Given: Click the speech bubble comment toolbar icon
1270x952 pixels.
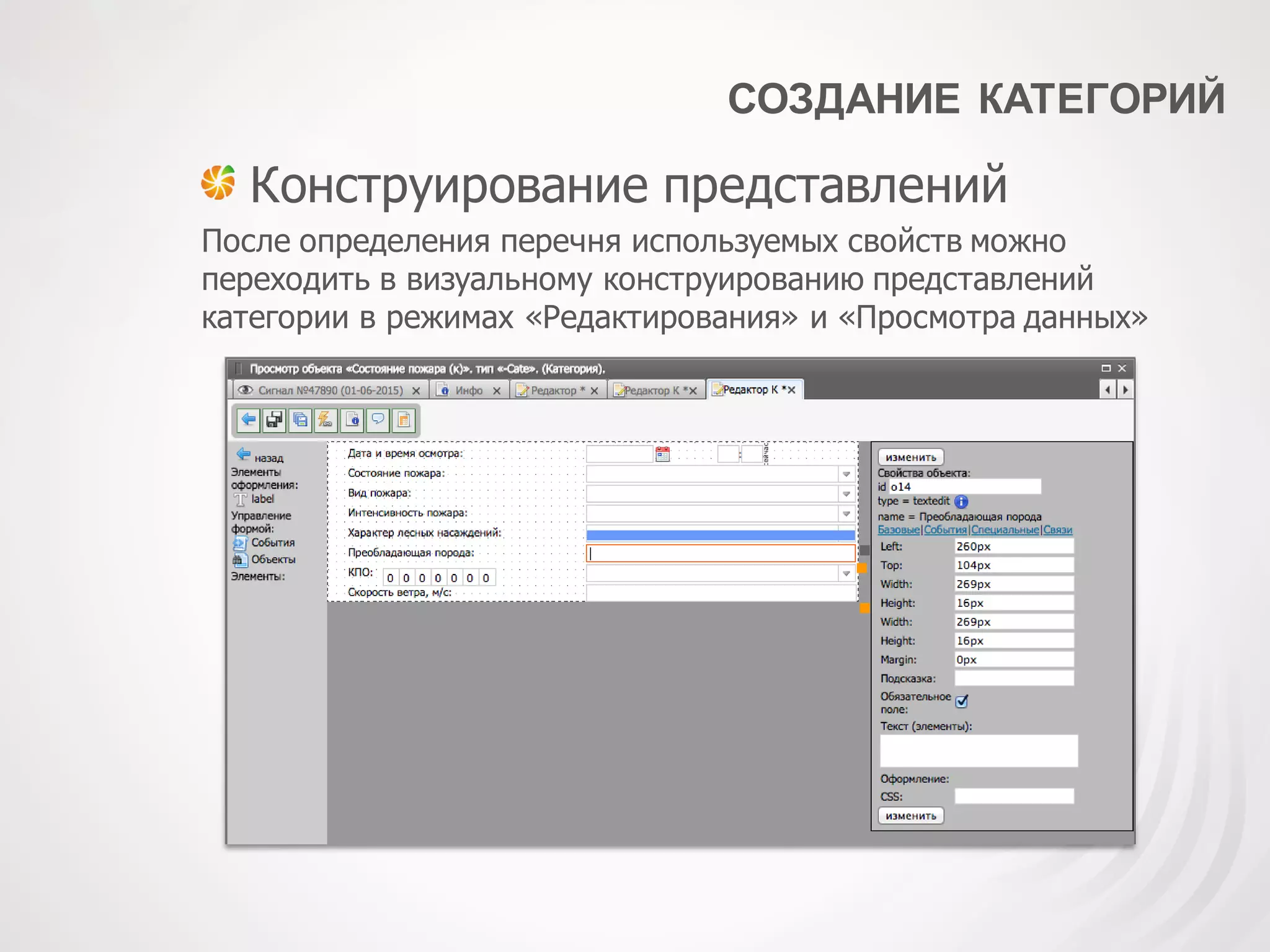Looking at the screenshot, I should click(x=378, y=420).
